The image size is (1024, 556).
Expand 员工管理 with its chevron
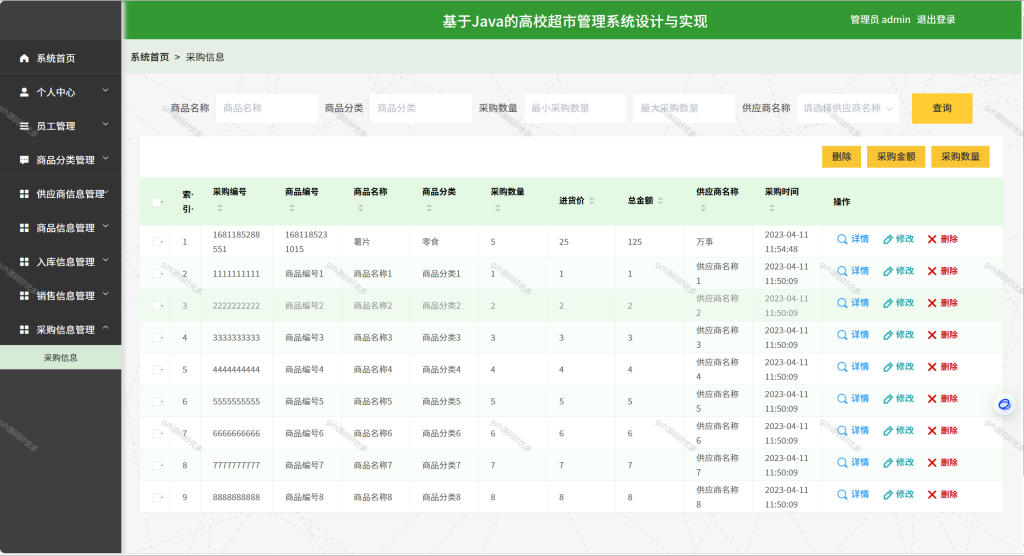point(106,124)
